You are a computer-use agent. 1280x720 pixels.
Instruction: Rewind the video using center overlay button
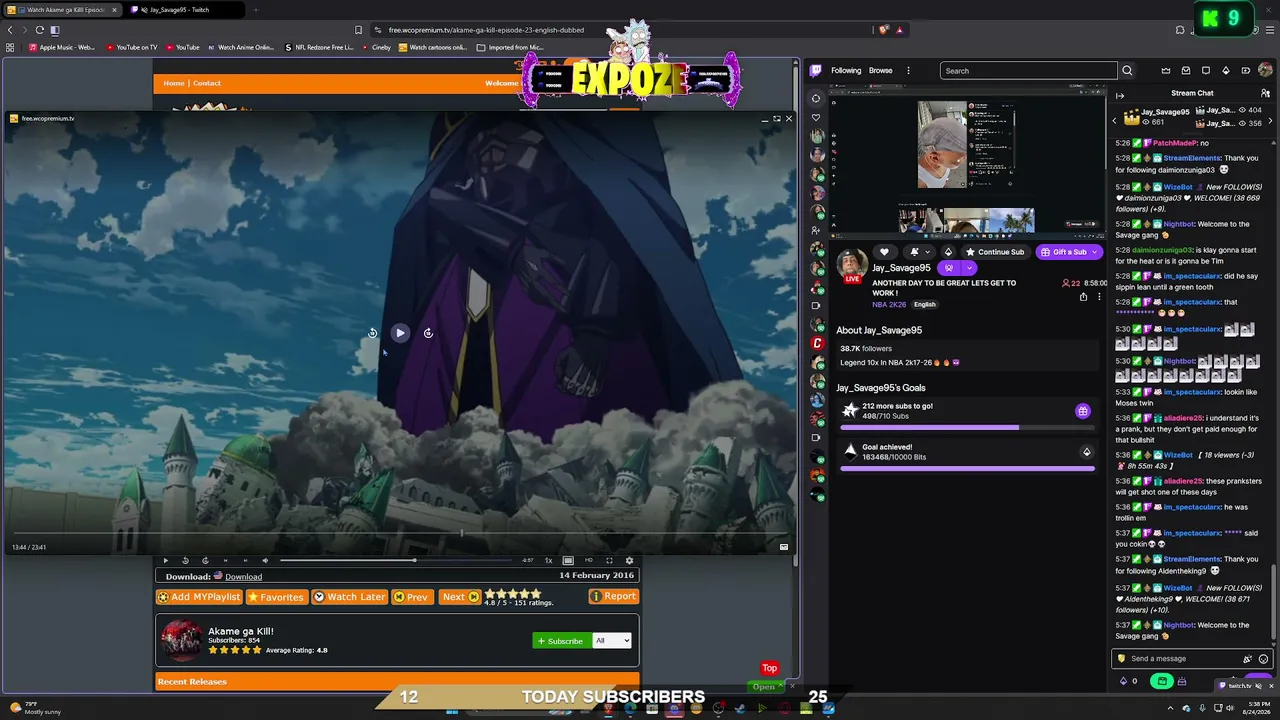tap(372, 333)
